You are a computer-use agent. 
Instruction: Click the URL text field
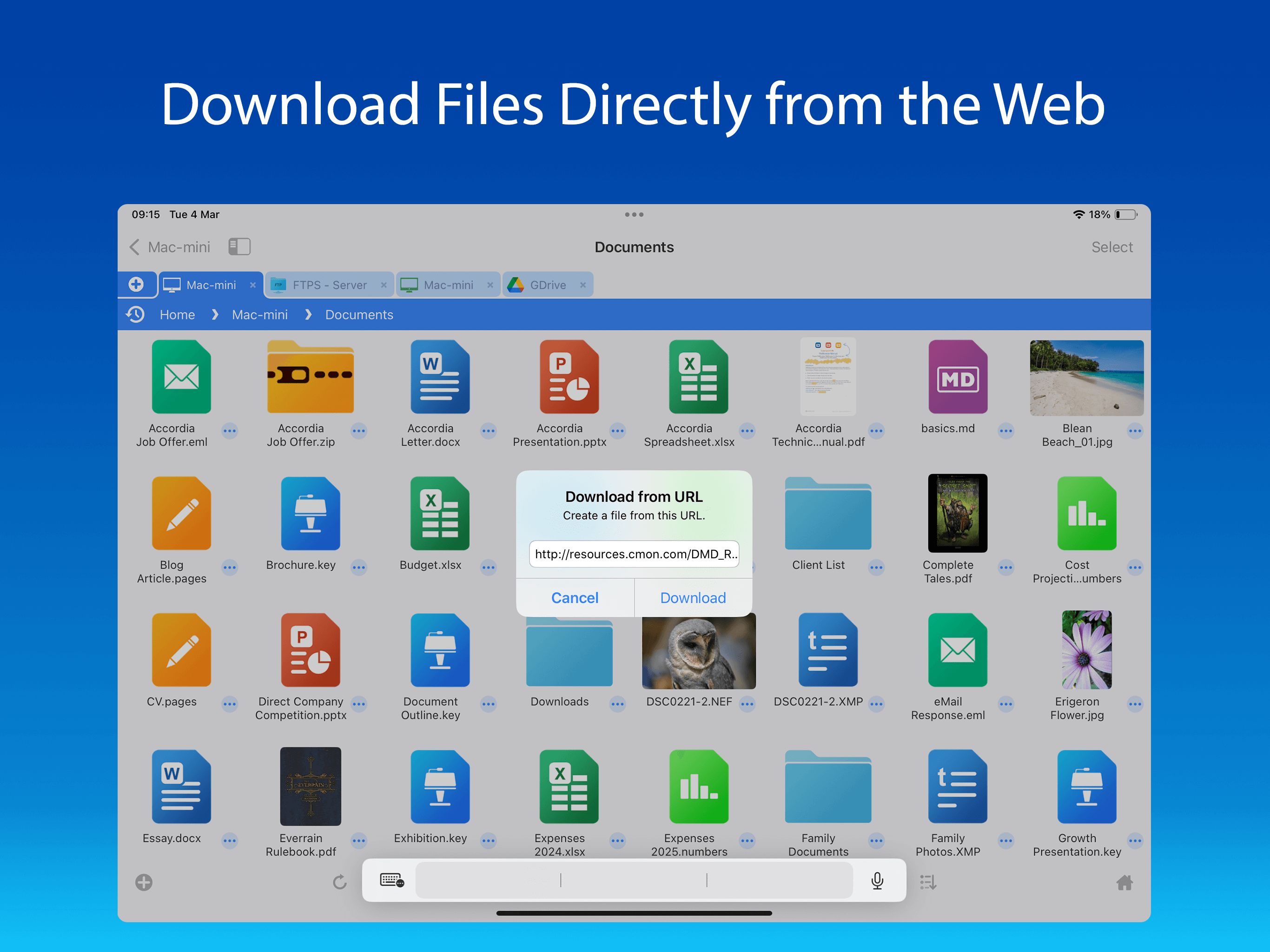(x=634, y=554)
